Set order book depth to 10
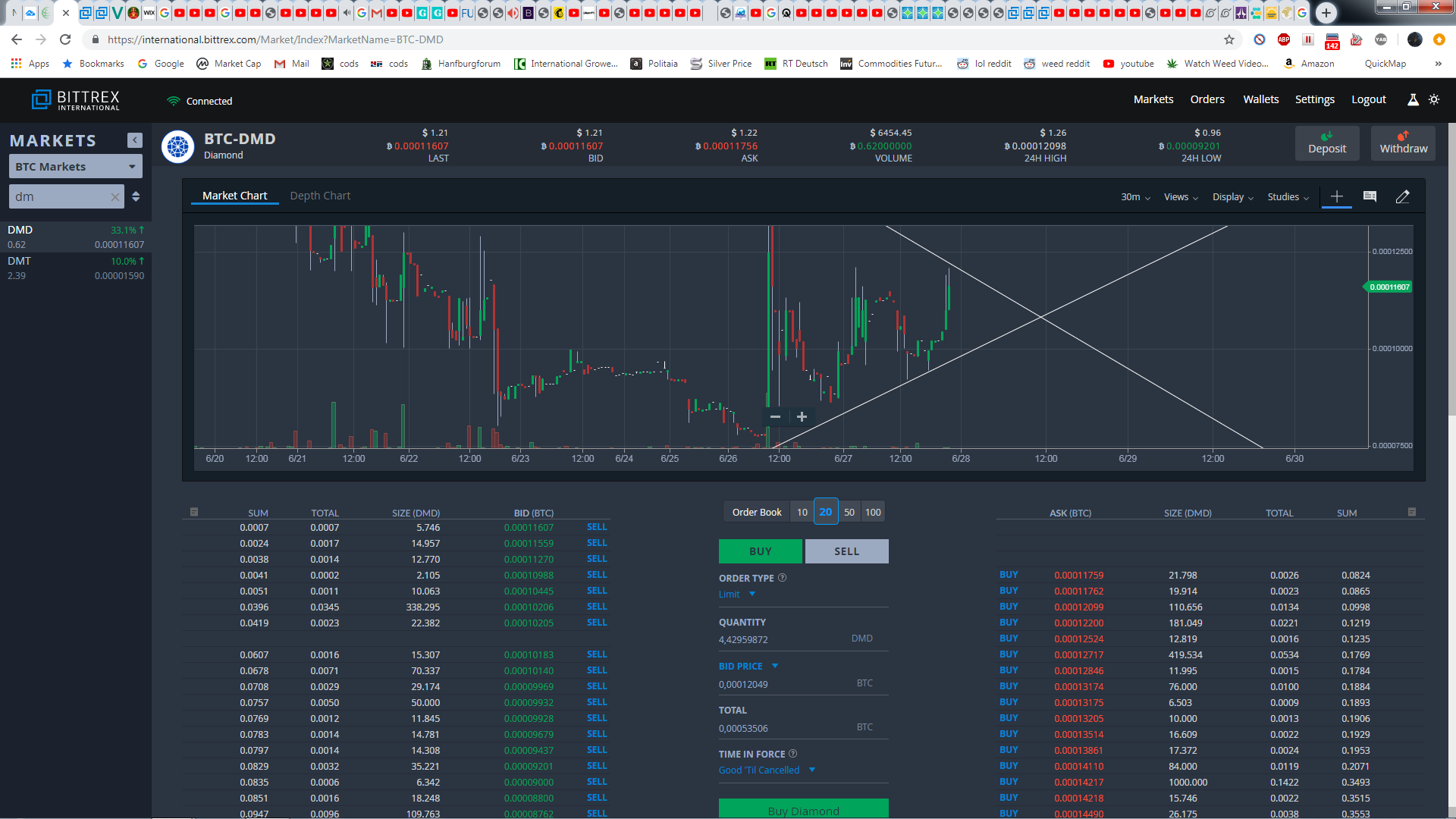The image size is (1456, 819). (802, 512)
